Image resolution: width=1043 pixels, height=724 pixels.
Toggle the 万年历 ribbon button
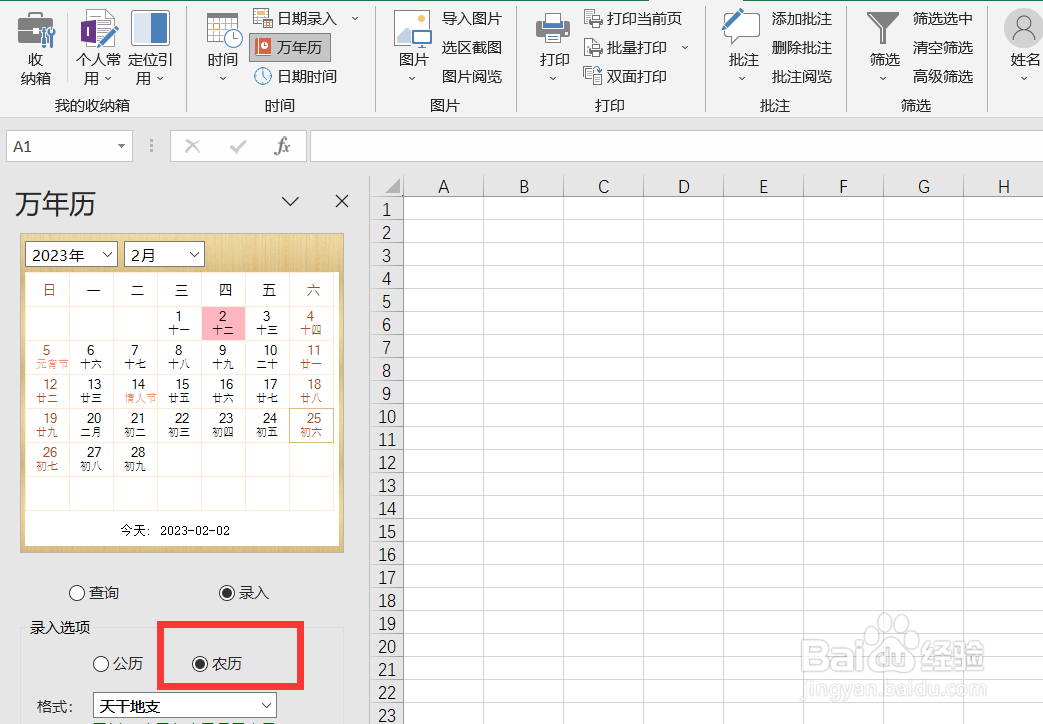coord(290,47)
